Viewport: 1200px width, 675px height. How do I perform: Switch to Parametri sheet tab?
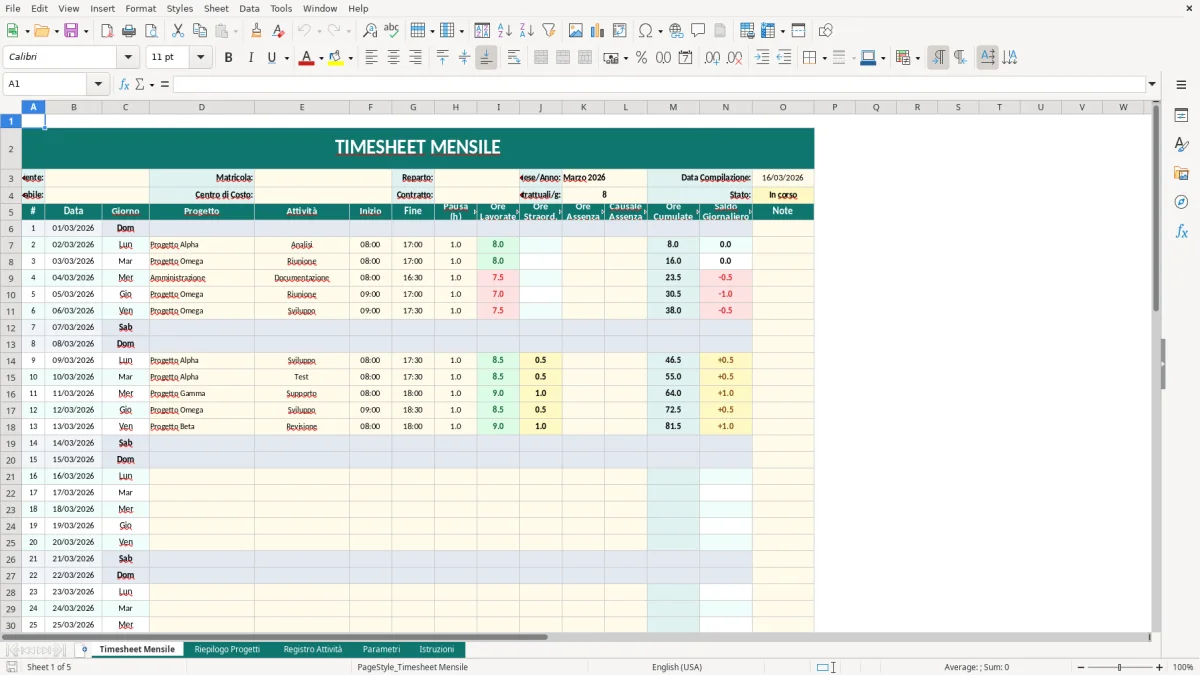tap(381, 649)
